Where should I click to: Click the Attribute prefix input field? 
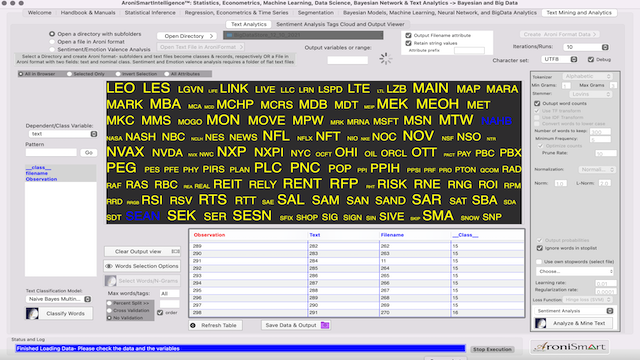click(x=469, y=51)
